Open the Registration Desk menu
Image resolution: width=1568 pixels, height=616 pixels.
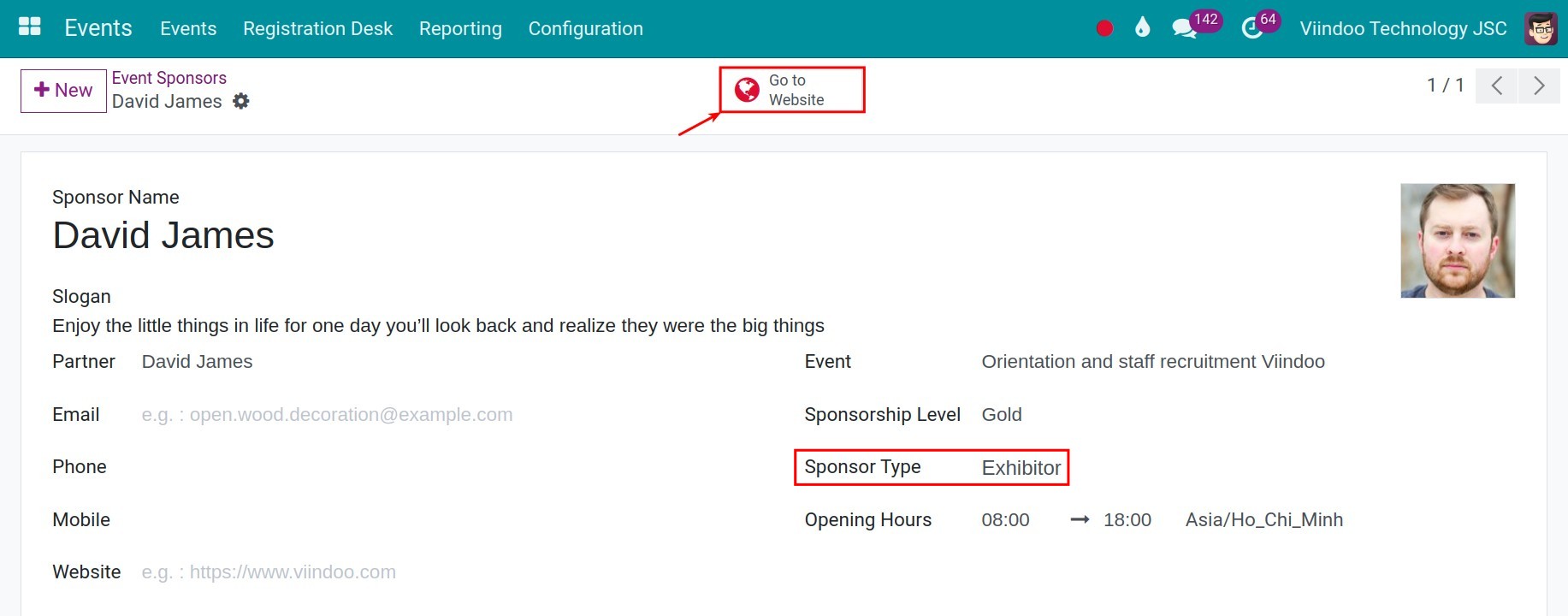click(317, 28)
